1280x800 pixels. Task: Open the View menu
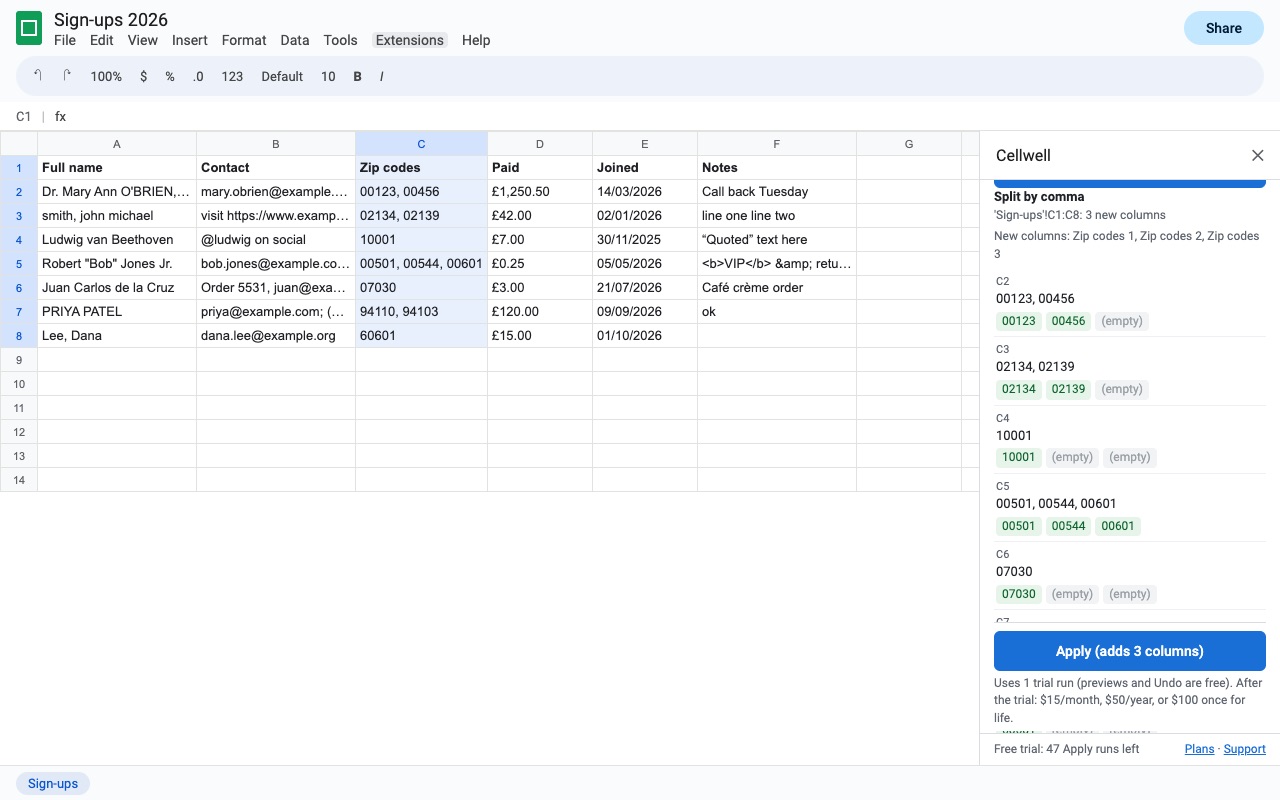click(x=143, y=40)
